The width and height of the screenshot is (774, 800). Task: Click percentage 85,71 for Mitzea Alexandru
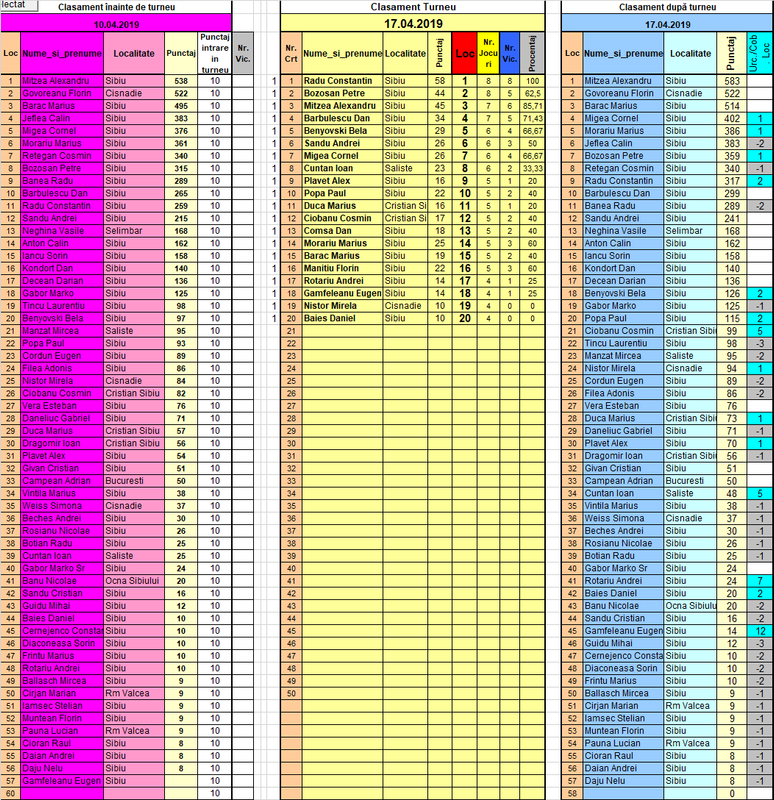(x=532, y=106)
